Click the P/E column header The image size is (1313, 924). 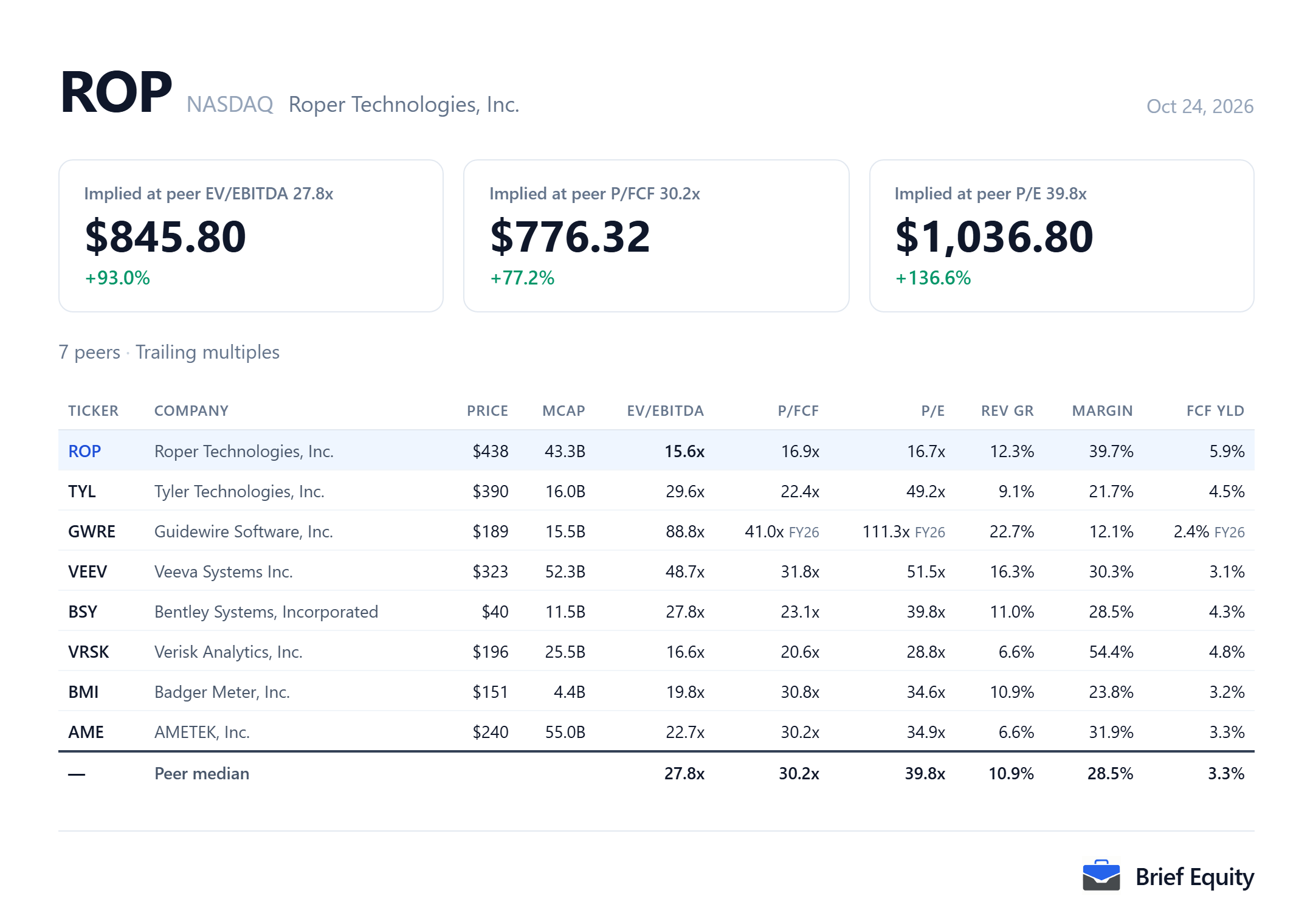pyautogui.click(x=932, y=411)
